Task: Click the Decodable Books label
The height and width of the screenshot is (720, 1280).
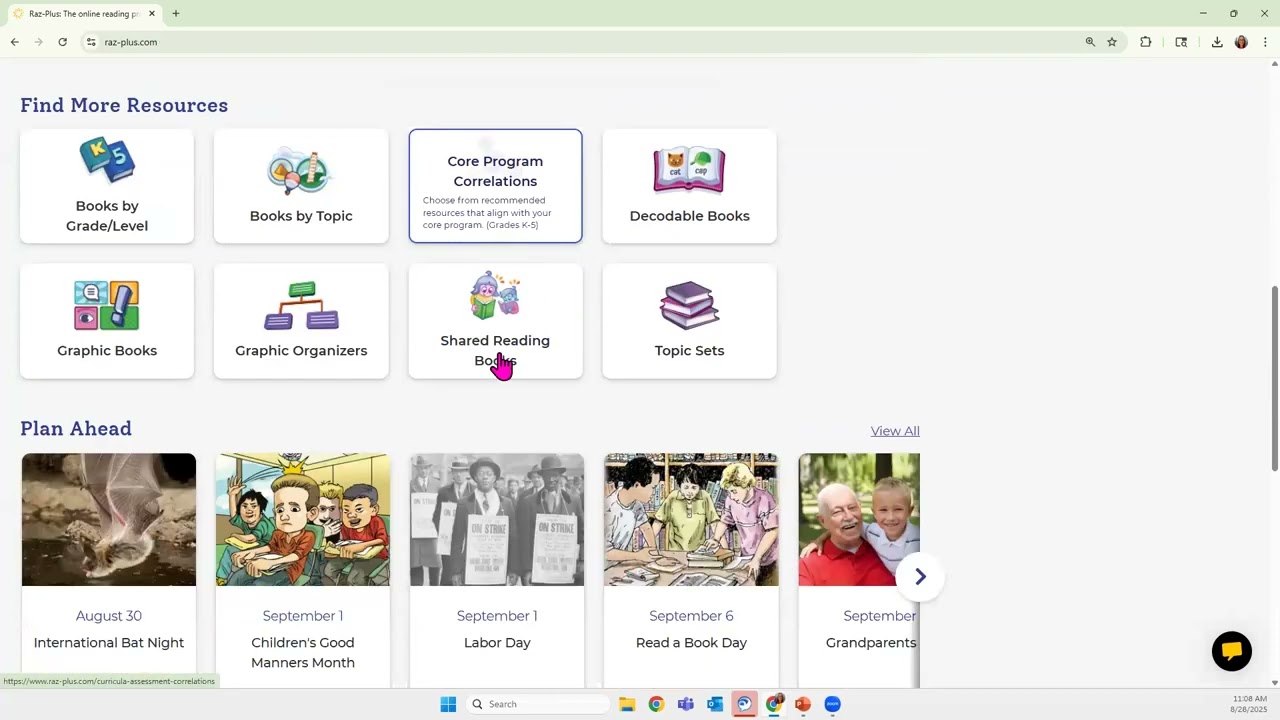Action: [689, 216]
